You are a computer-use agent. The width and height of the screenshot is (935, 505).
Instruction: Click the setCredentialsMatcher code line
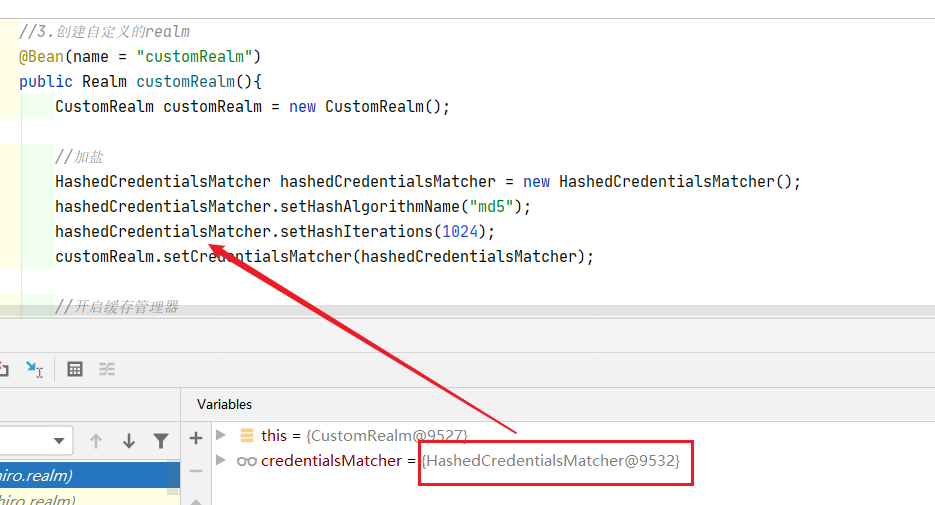(324, 257)
